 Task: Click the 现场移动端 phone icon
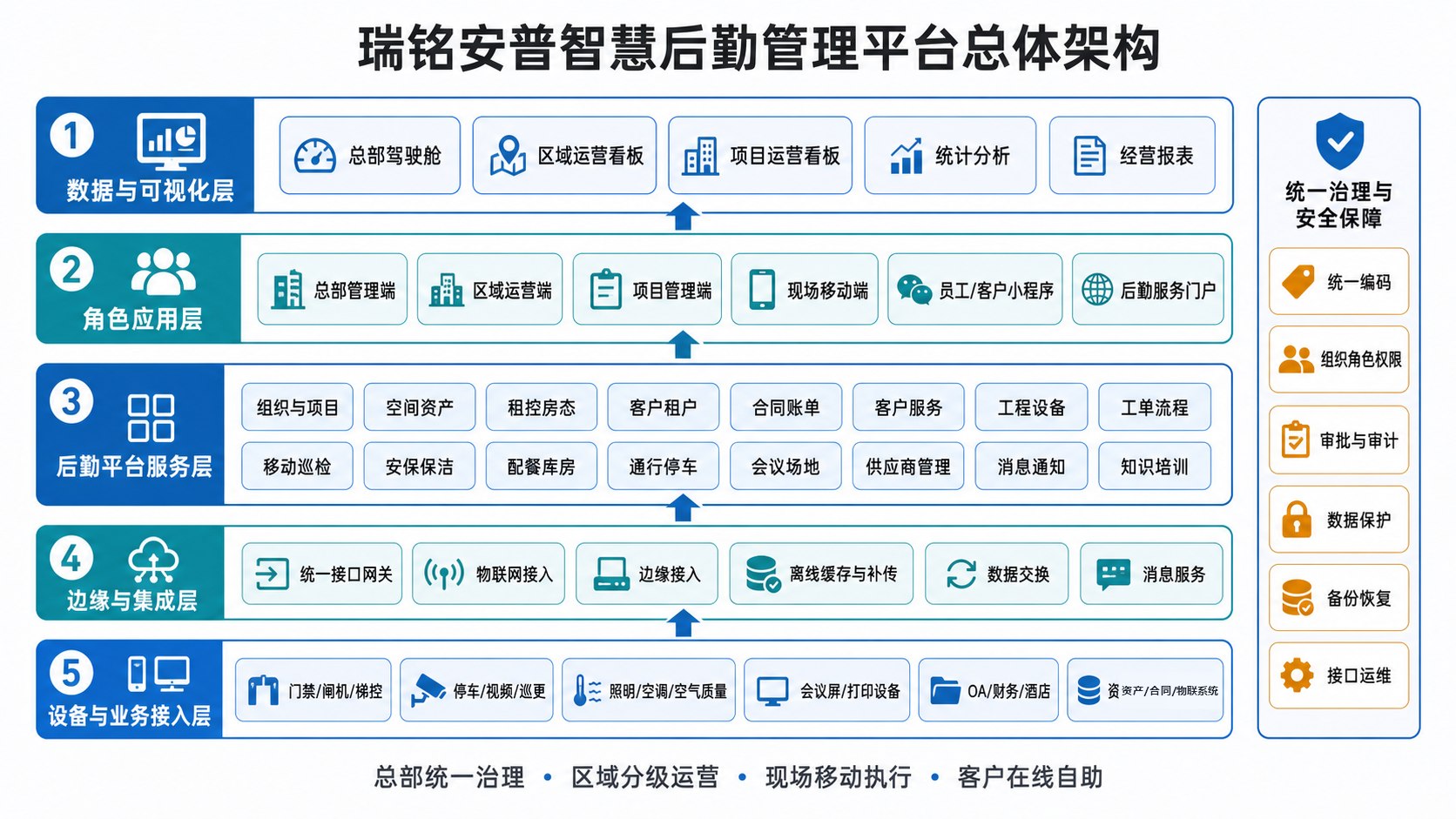point(762,289)
